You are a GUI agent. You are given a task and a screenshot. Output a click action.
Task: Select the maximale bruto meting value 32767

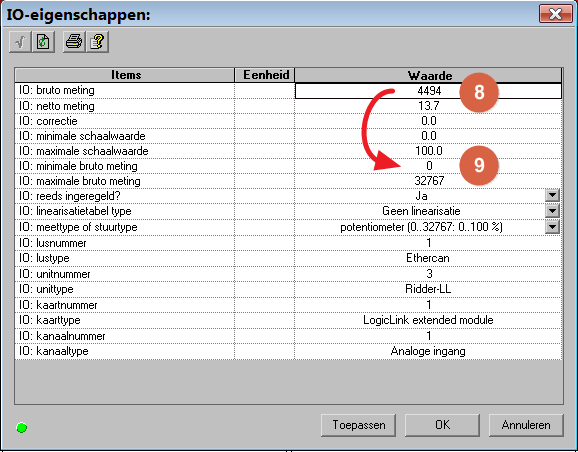pyautogui.click(x=428, y=181)
